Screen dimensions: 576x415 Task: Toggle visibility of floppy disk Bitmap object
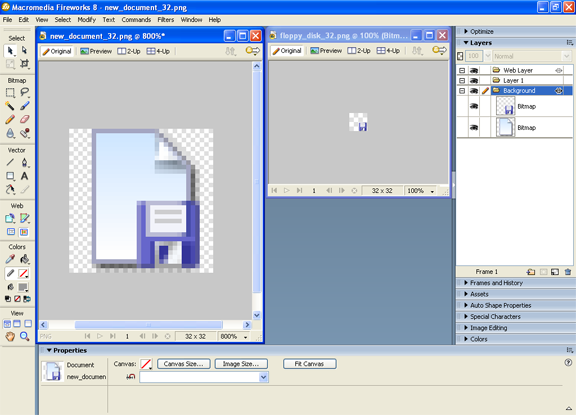point(474,107)
